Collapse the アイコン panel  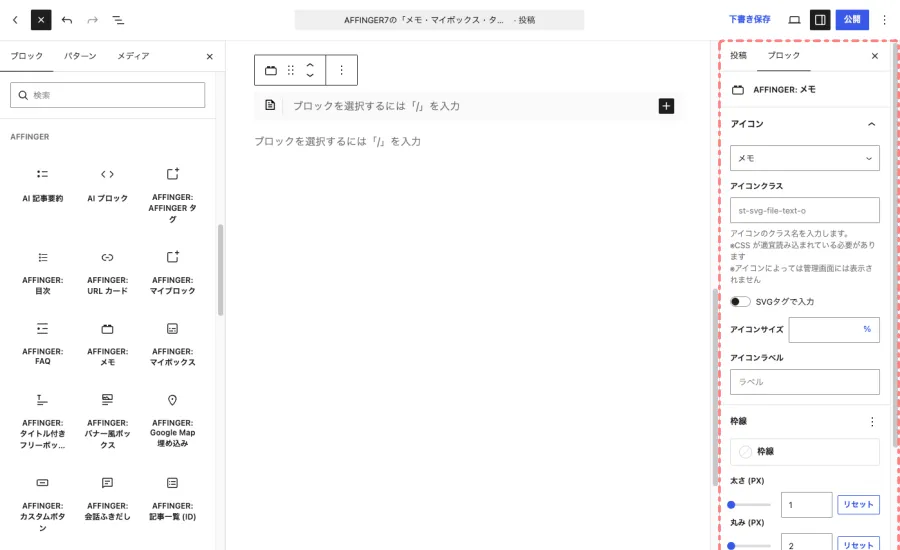(x=804, y=124)
